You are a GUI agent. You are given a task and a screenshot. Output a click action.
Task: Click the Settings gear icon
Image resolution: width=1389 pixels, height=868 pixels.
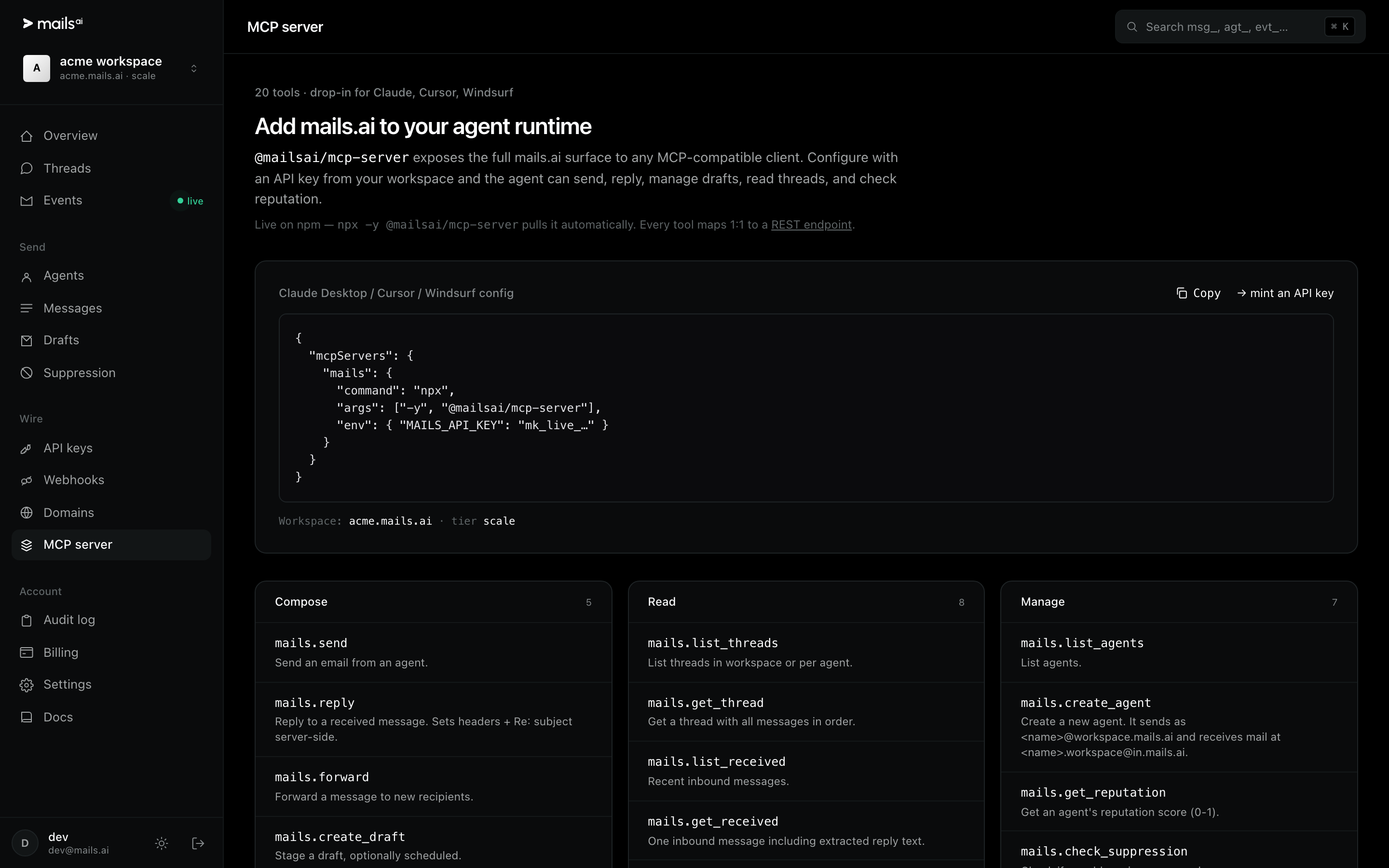click(x=27, y=685)
